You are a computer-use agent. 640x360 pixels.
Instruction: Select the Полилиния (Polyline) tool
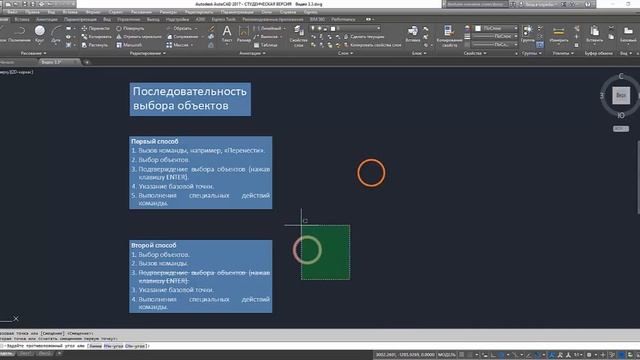(x=19, y=34)
